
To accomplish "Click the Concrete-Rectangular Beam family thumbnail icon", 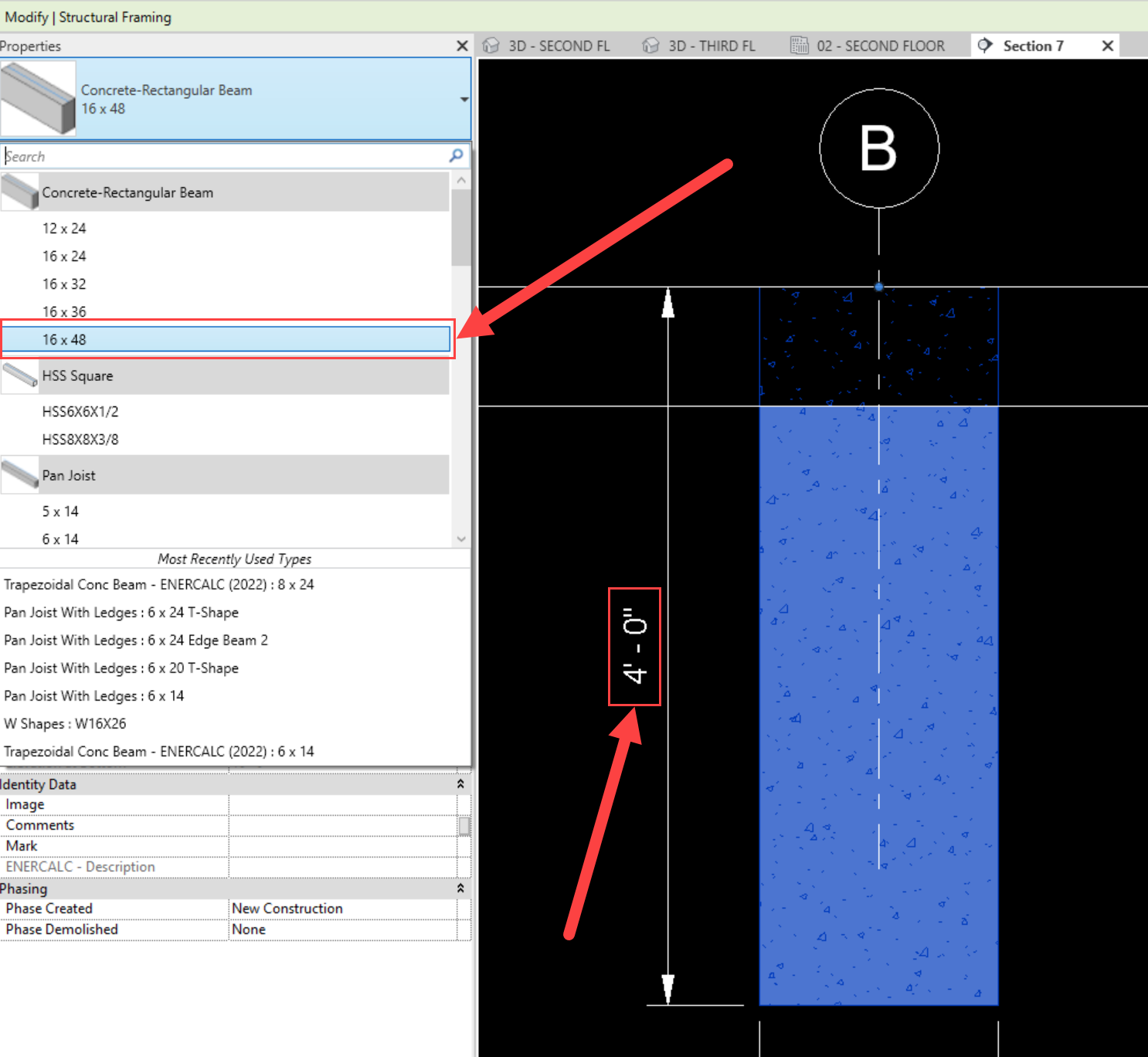I will coord(20,192).
